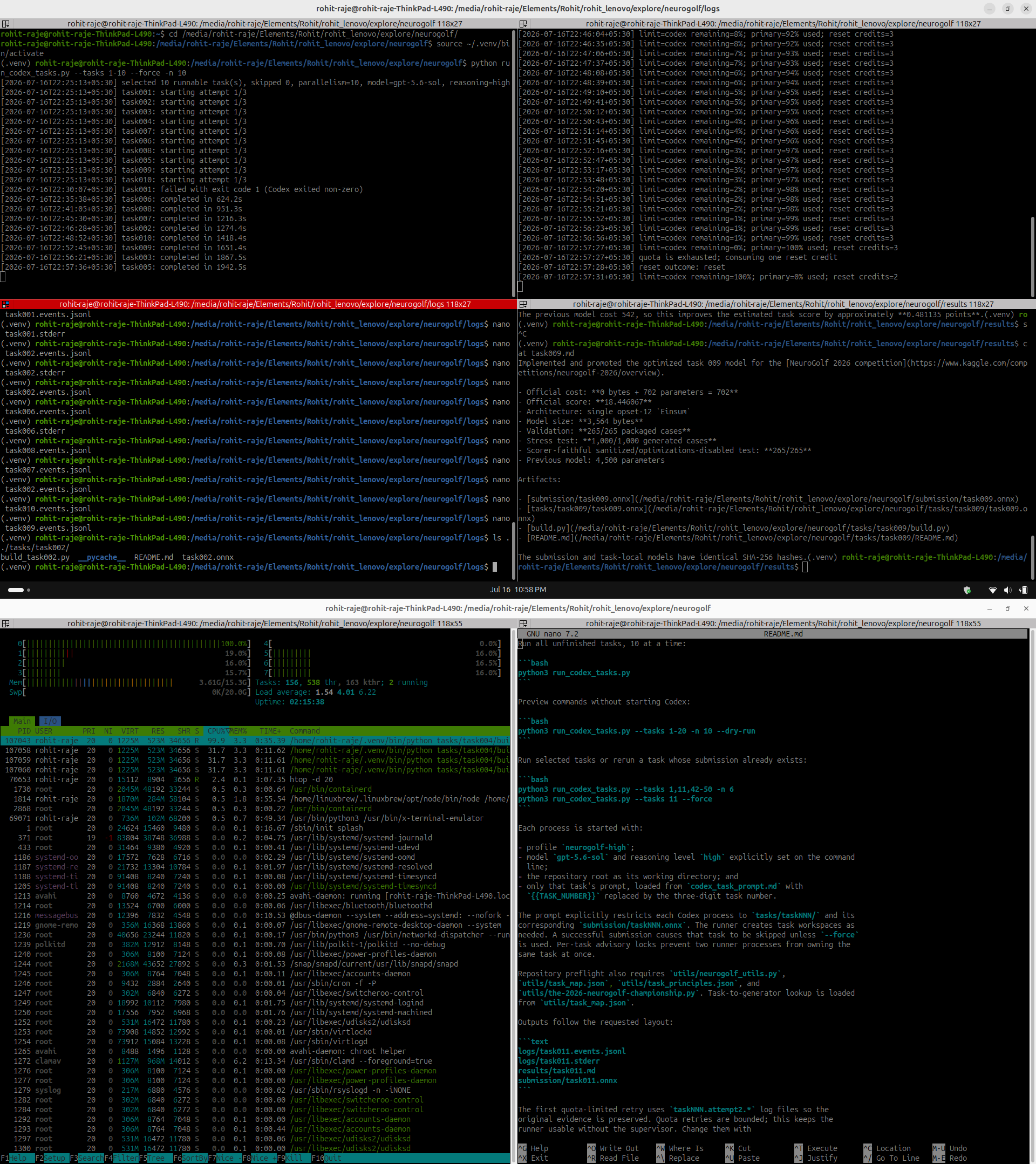This screenshot has width=1036, height=1164.
Task: Select the /sbin/init splash process row
Action: [255, 828]
